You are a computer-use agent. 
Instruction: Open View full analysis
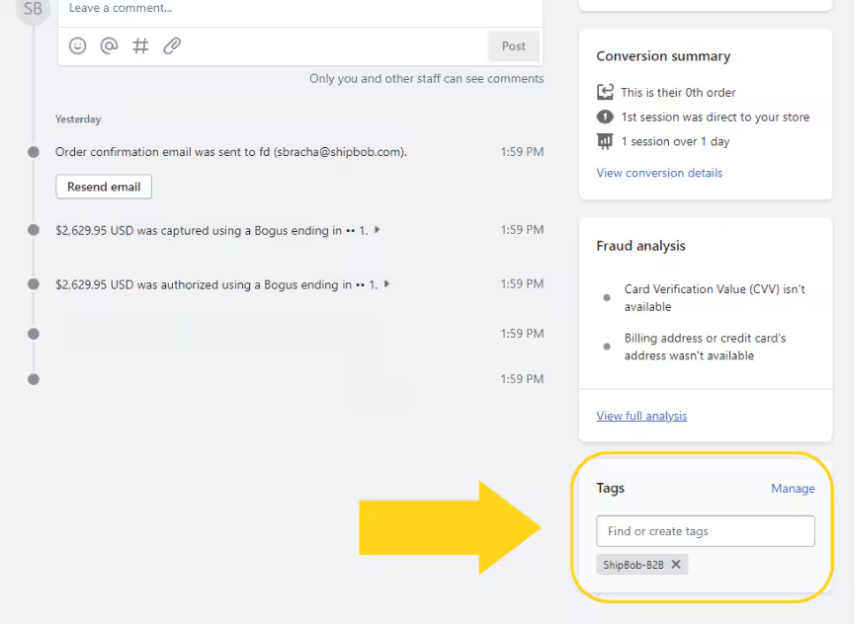click(x=641, y=415)
